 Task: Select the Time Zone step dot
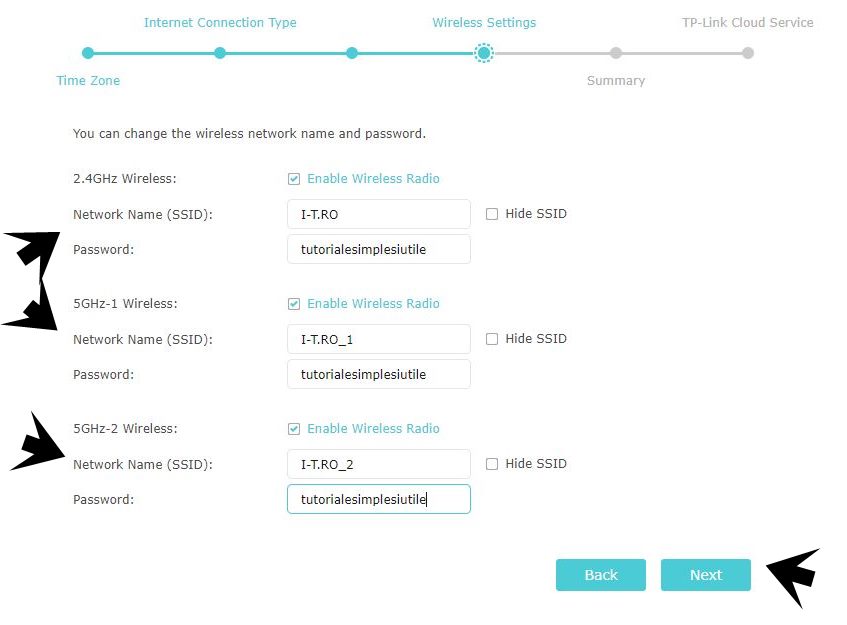[88, 53]
